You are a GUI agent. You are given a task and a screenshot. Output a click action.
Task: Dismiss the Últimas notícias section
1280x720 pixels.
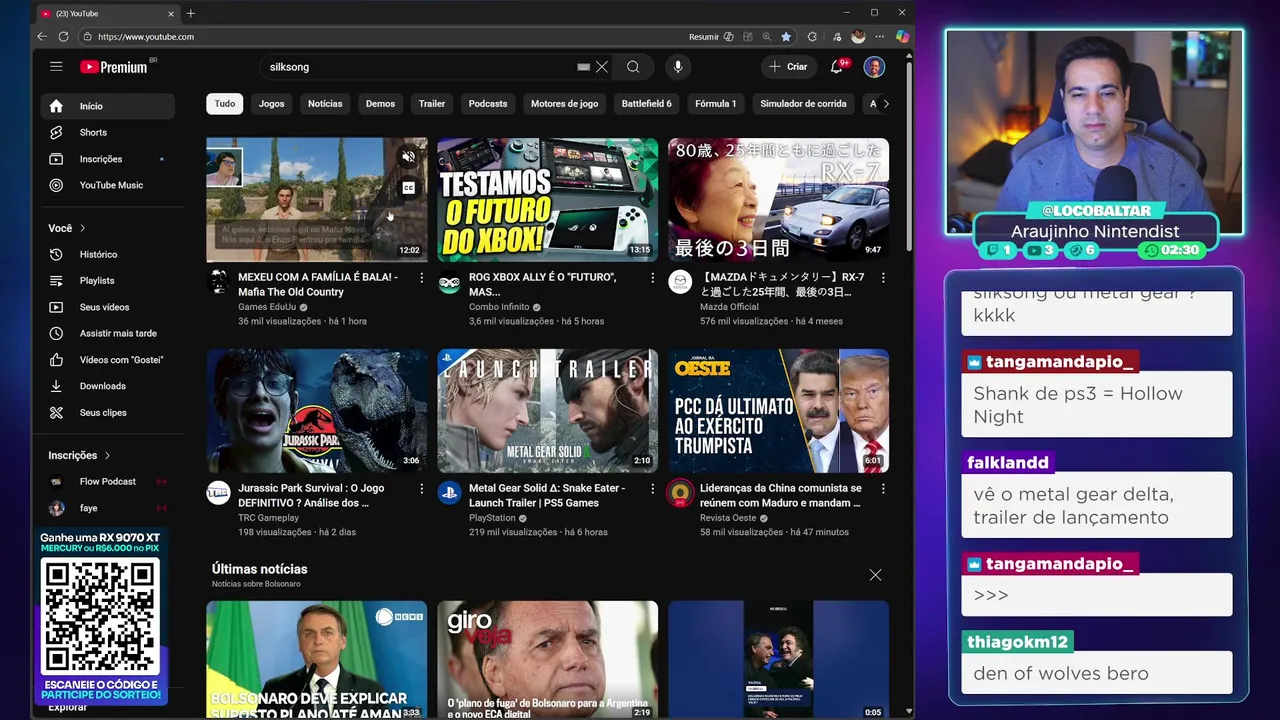[875, 575]
